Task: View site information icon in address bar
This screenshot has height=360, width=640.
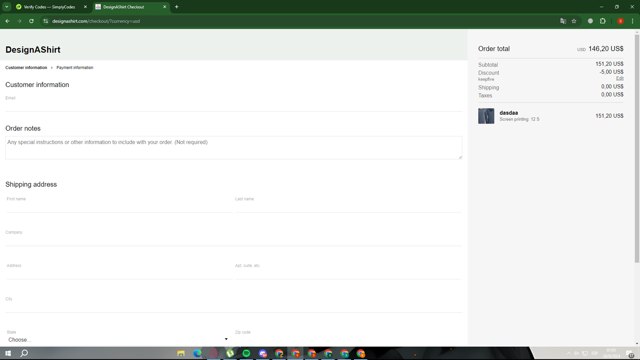Action: pos(46,21)
